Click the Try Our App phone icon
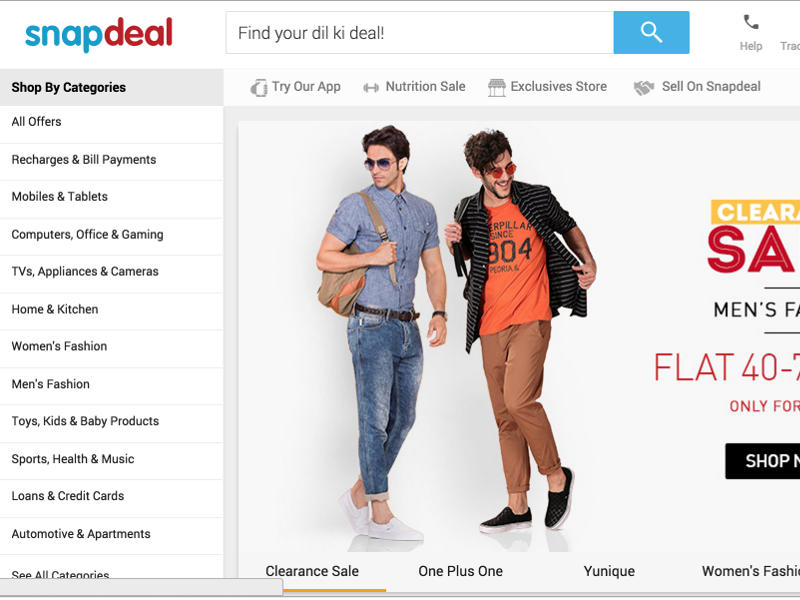Image resolution: width=800 pixels, height=600 pixels. point(259,88)
